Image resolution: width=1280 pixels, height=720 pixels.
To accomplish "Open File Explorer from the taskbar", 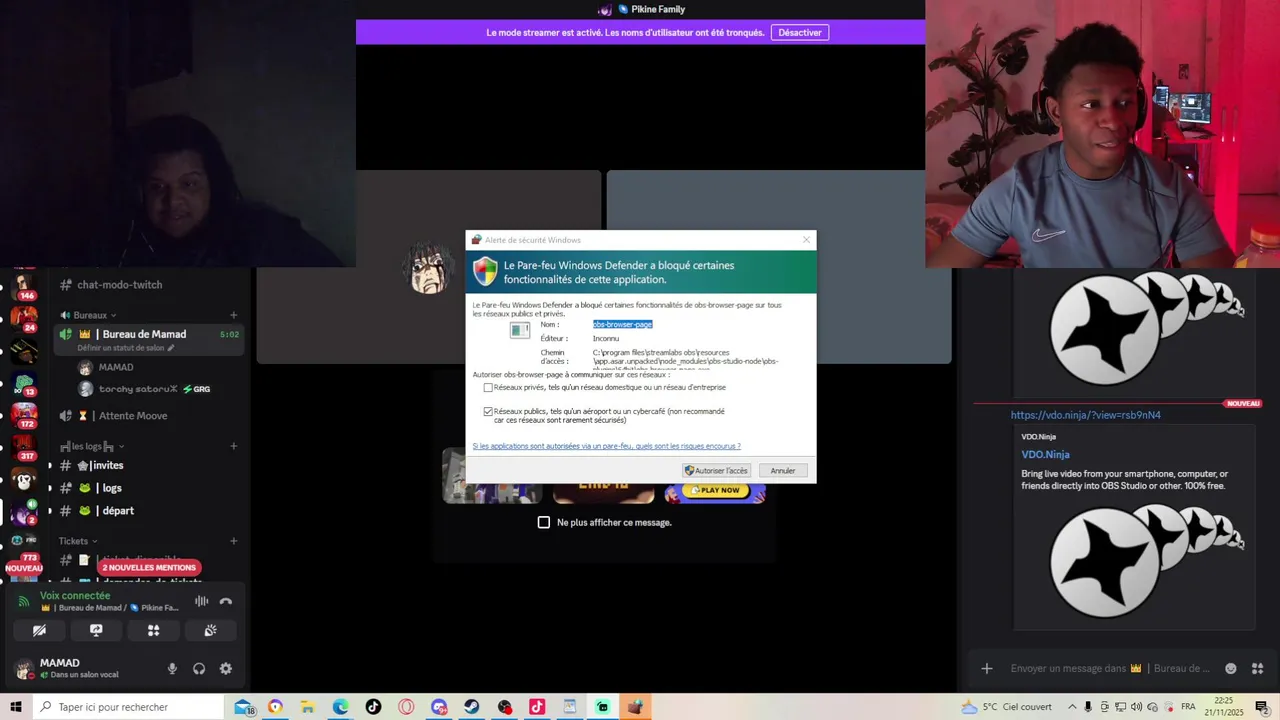I will [x=308, y=707].
